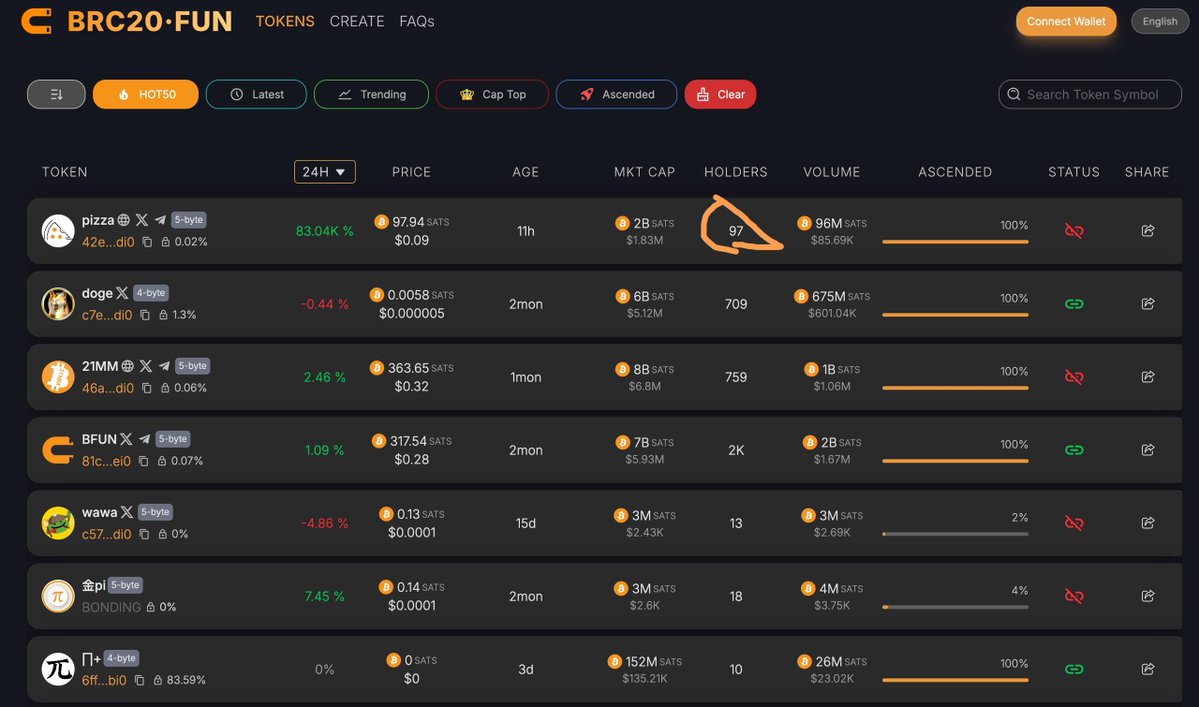The width and height of the screenshot is (1199, 707).
Task: Open the English language selector
Action: point(1159,20)
